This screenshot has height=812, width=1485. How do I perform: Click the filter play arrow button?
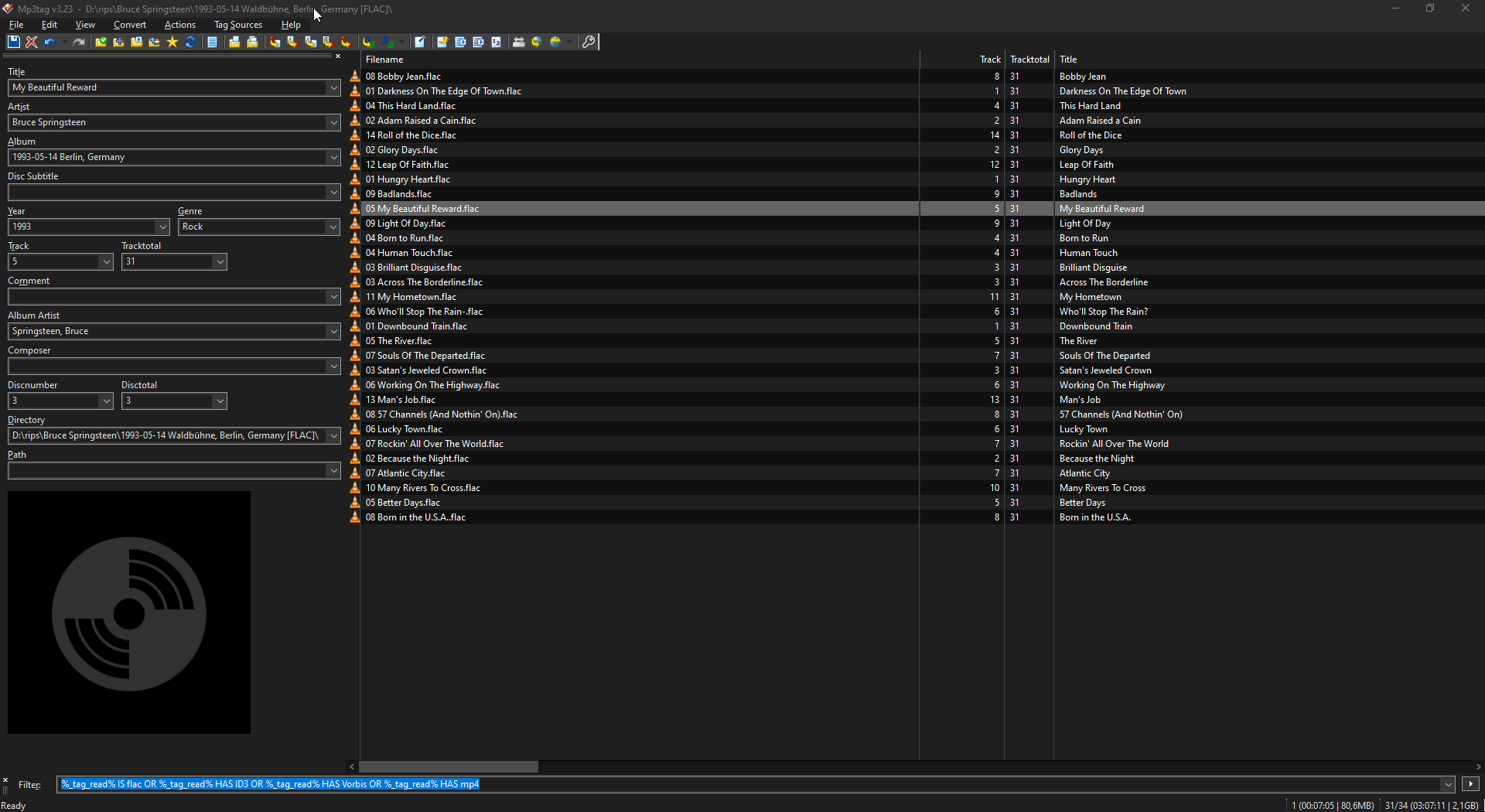point(1470,784)
